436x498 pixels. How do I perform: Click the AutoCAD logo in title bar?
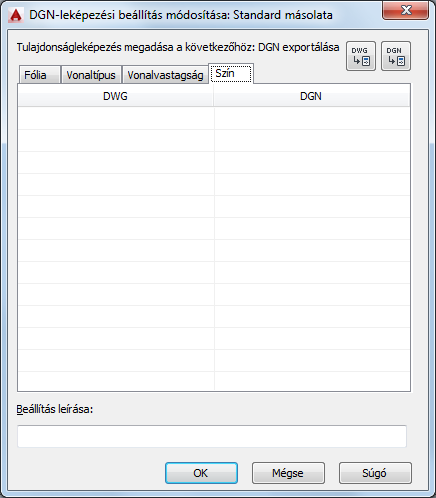pyautogui.click(x=16, y=15)
